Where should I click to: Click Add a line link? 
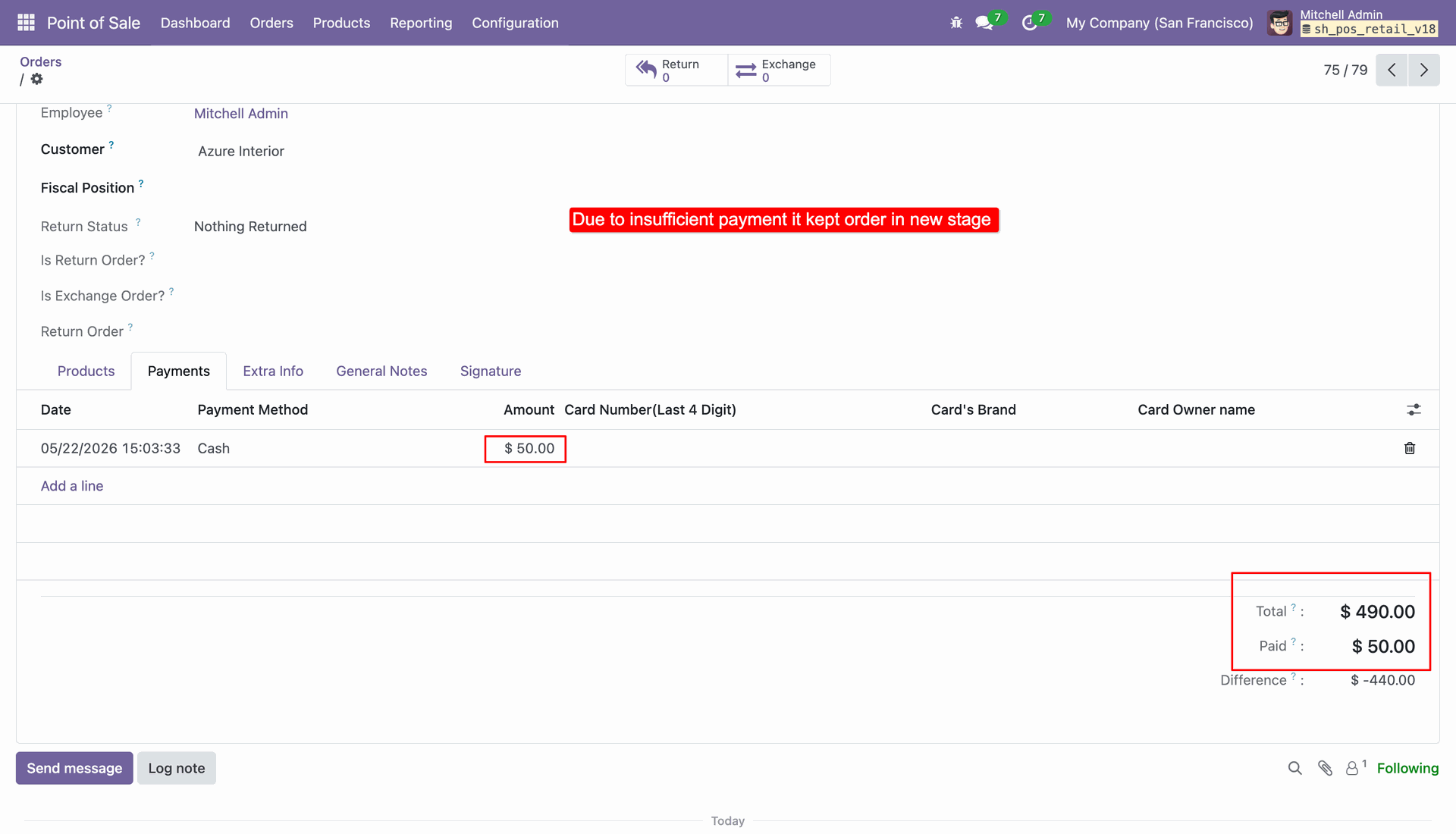click(72, 486)
